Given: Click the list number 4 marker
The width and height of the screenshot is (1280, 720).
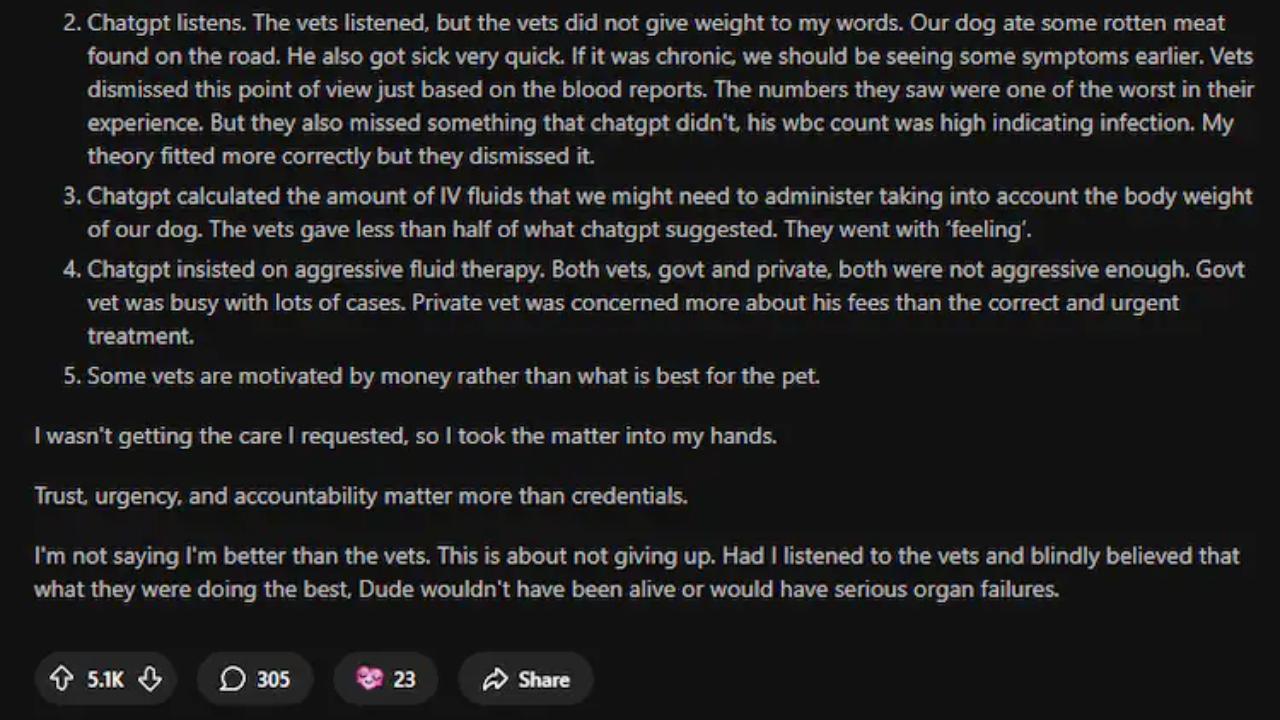Looking at the screenshot, I should [72, 269].
